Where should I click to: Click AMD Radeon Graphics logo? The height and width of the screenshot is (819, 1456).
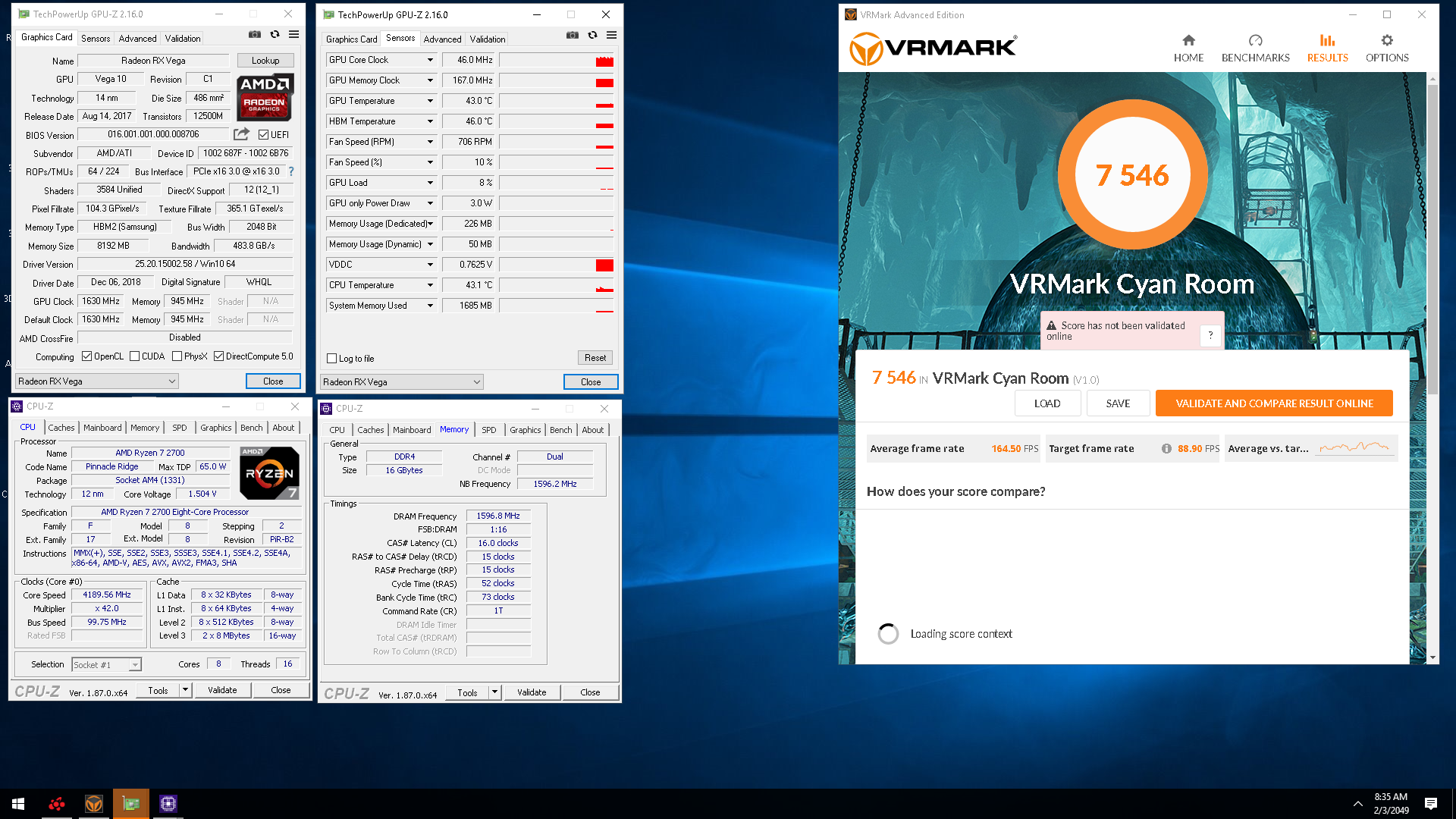(x=265, y=98)
